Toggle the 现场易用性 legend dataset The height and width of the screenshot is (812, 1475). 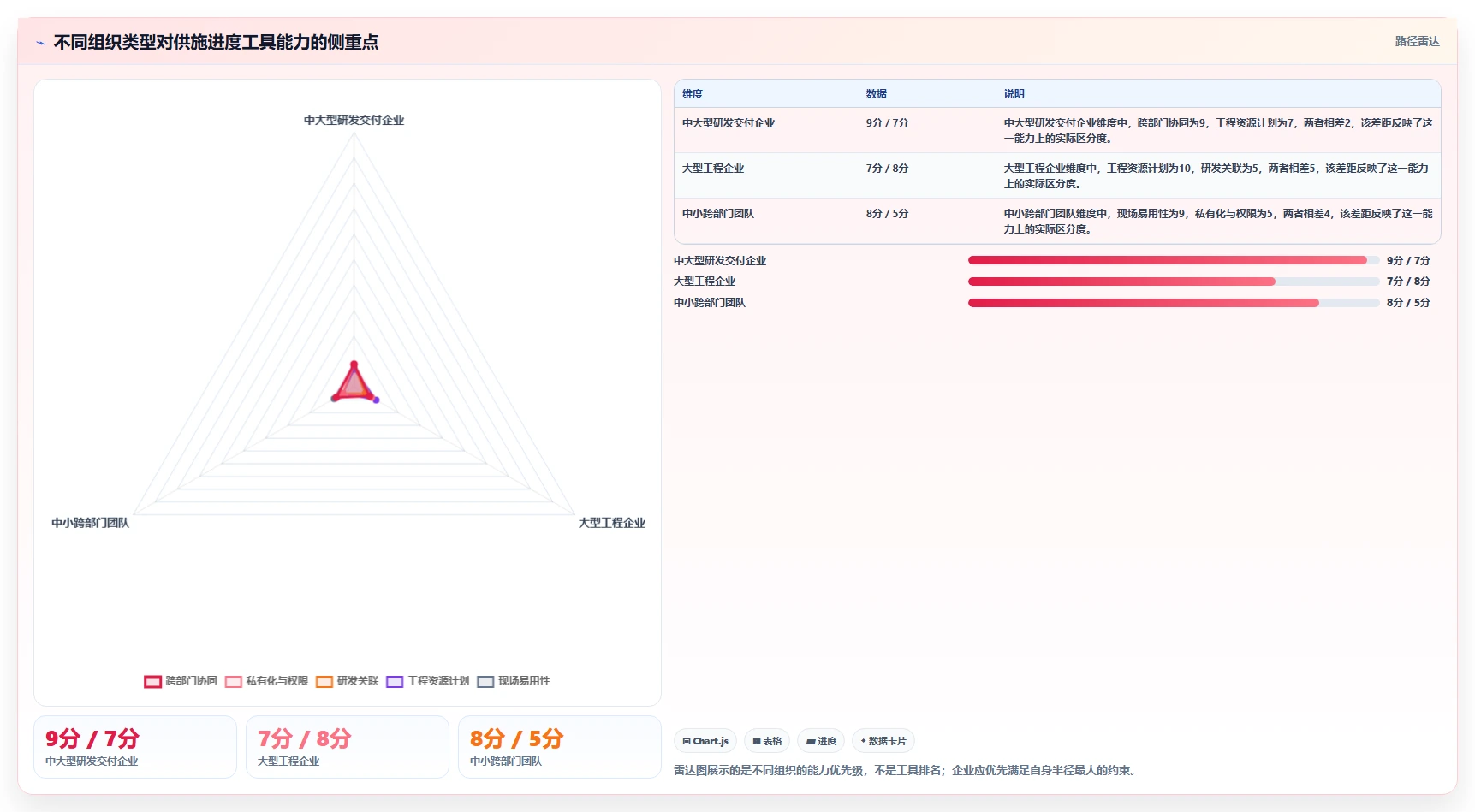coord(514,681)
